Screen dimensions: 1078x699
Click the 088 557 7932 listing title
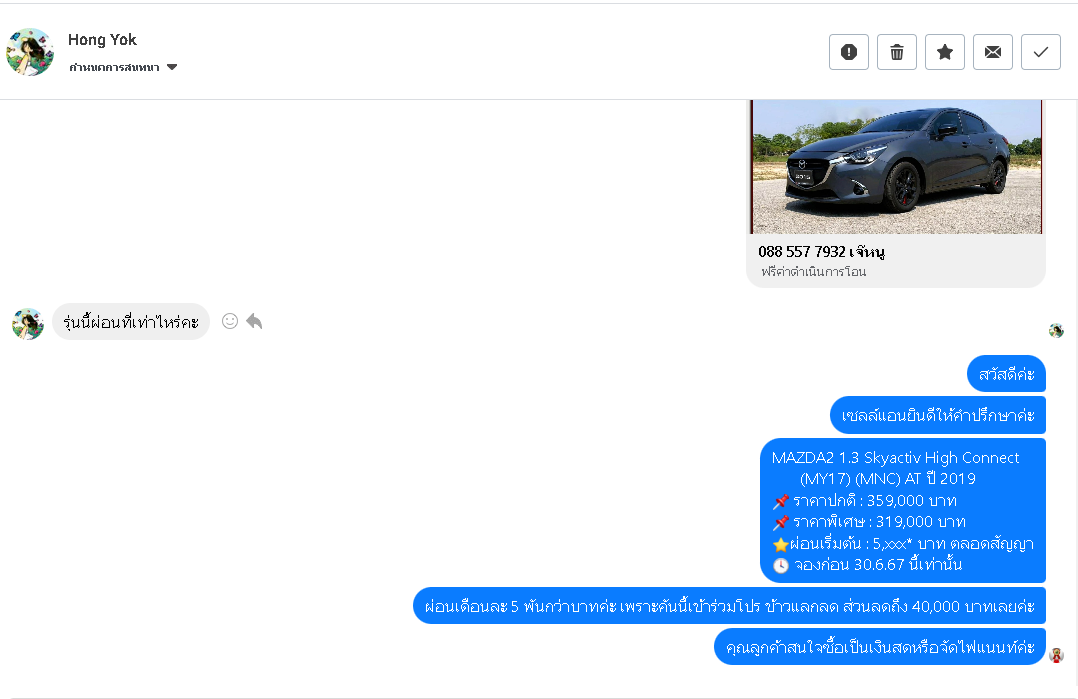[821, 252]
